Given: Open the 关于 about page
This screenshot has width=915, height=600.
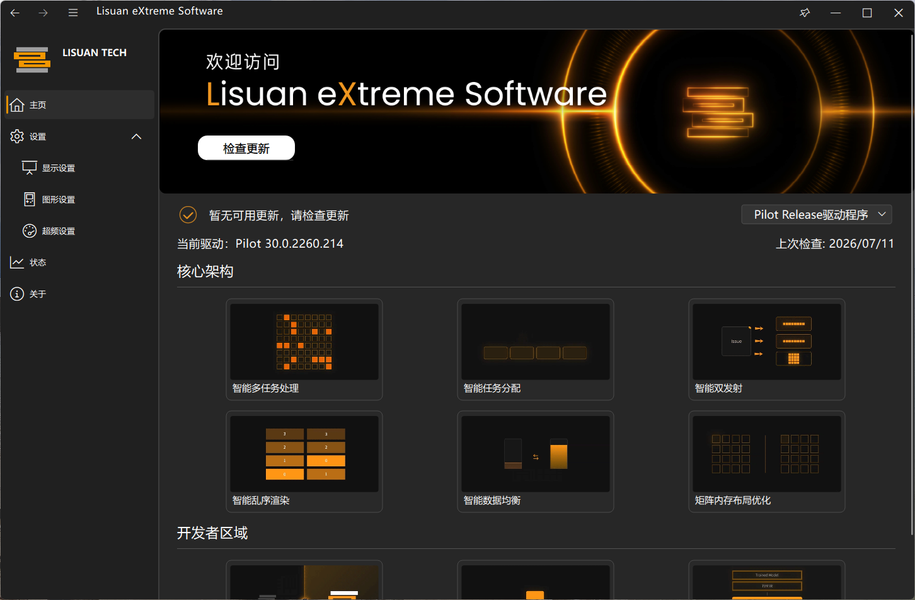Looking at the screenshot, I should coord(80,294).
